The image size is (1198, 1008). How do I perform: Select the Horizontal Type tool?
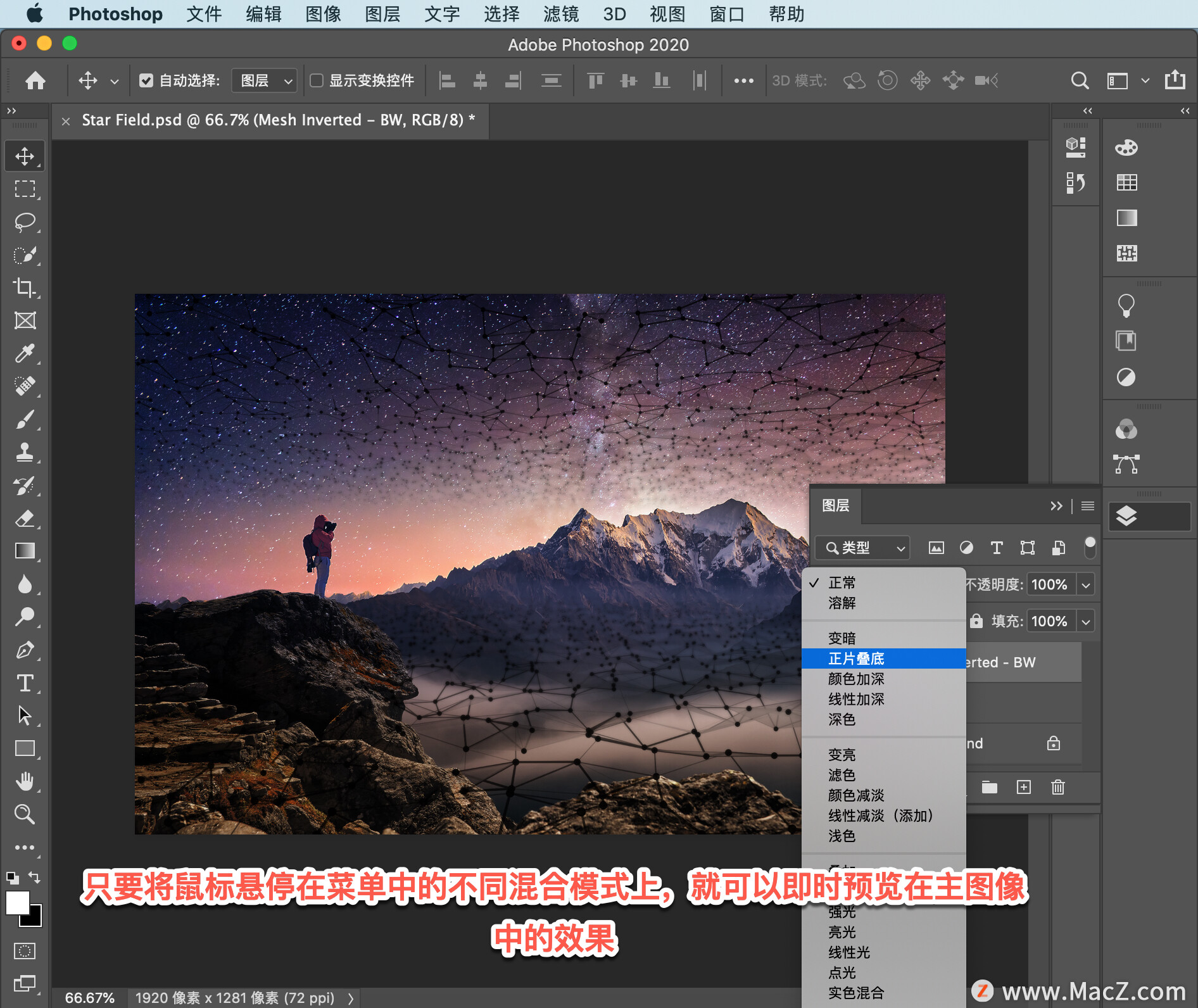pyautogui.click(x=25, y=683)
